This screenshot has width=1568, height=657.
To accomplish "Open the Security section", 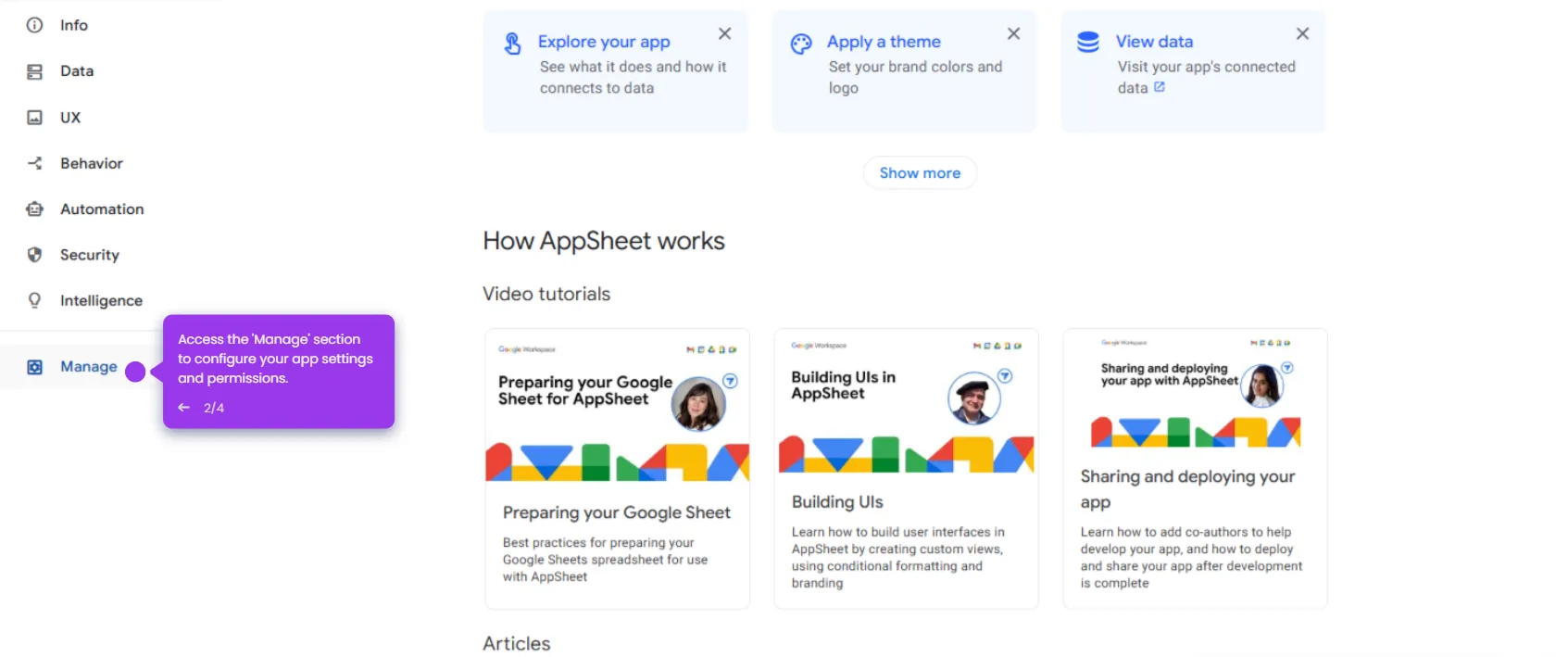I will (x=90, y=255).
